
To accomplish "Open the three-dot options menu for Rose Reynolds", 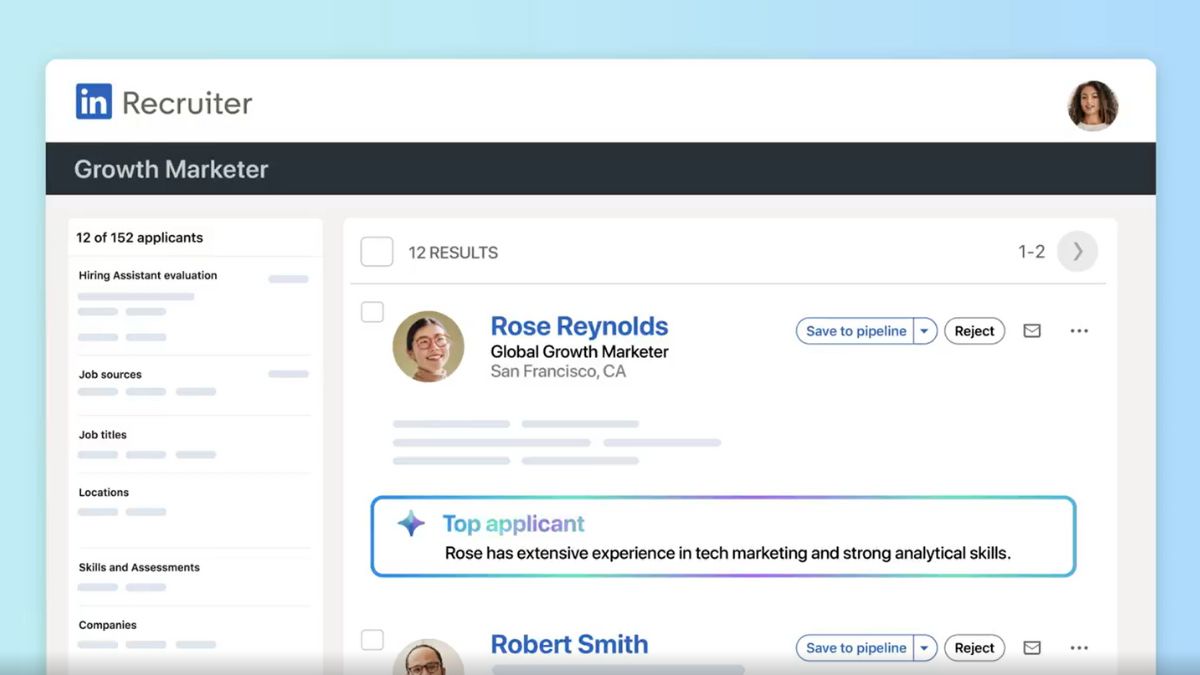I will click(1078, 330).
